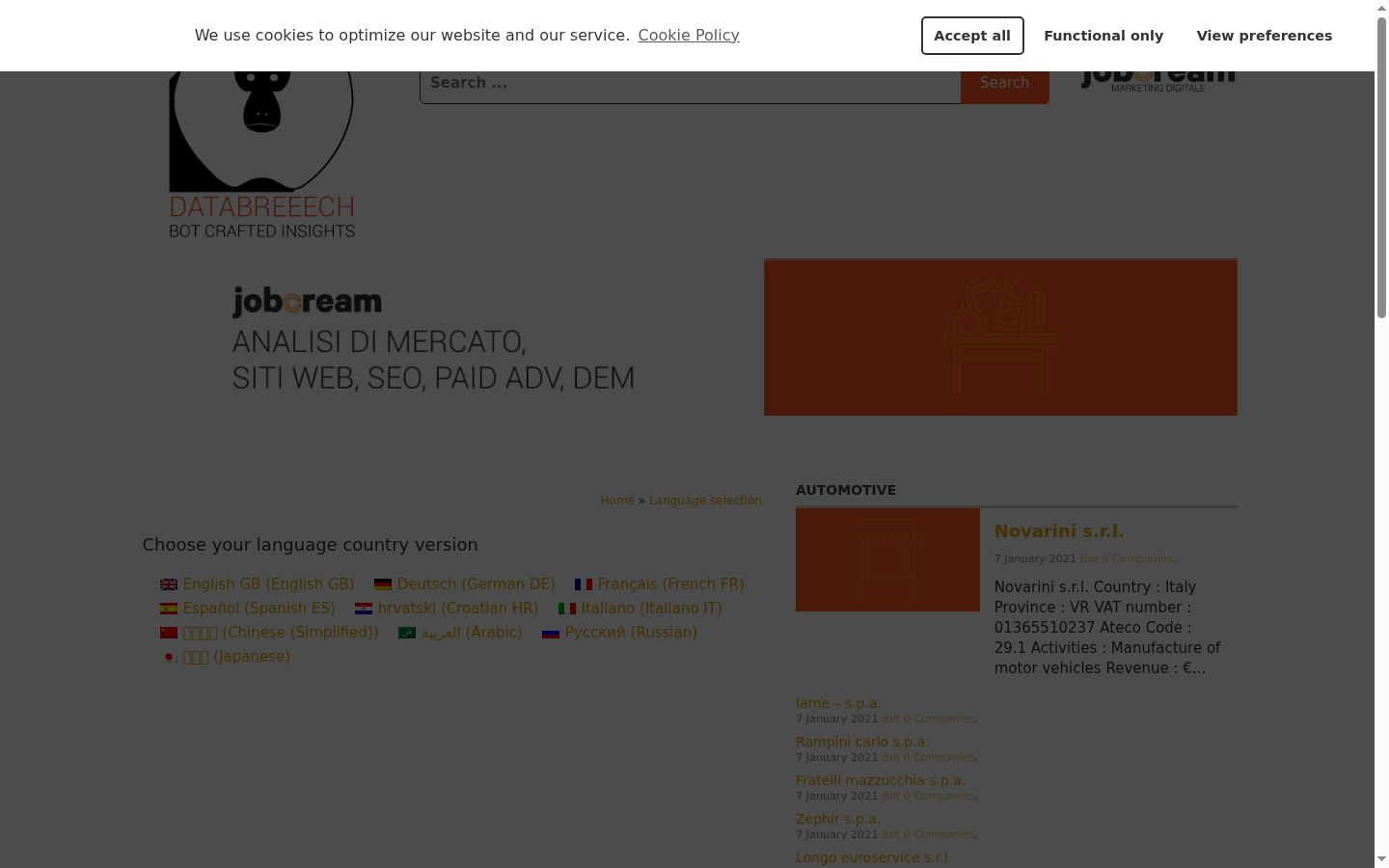Click the United Kingdom flag icon
1389x868 pixels.
click(x=169, y=584)
